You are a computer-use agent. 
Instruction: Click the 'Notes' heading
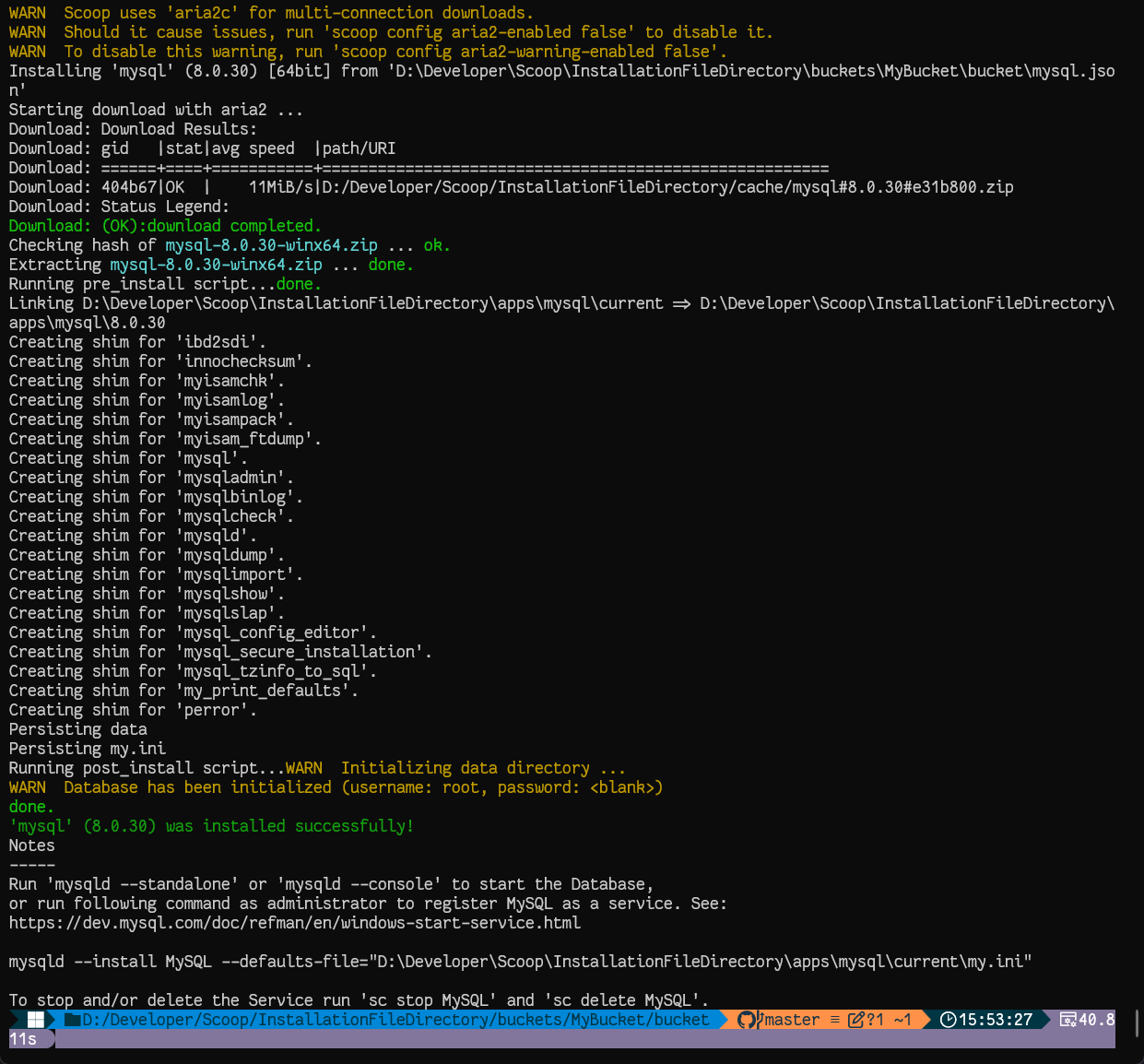tap(31, 845)
